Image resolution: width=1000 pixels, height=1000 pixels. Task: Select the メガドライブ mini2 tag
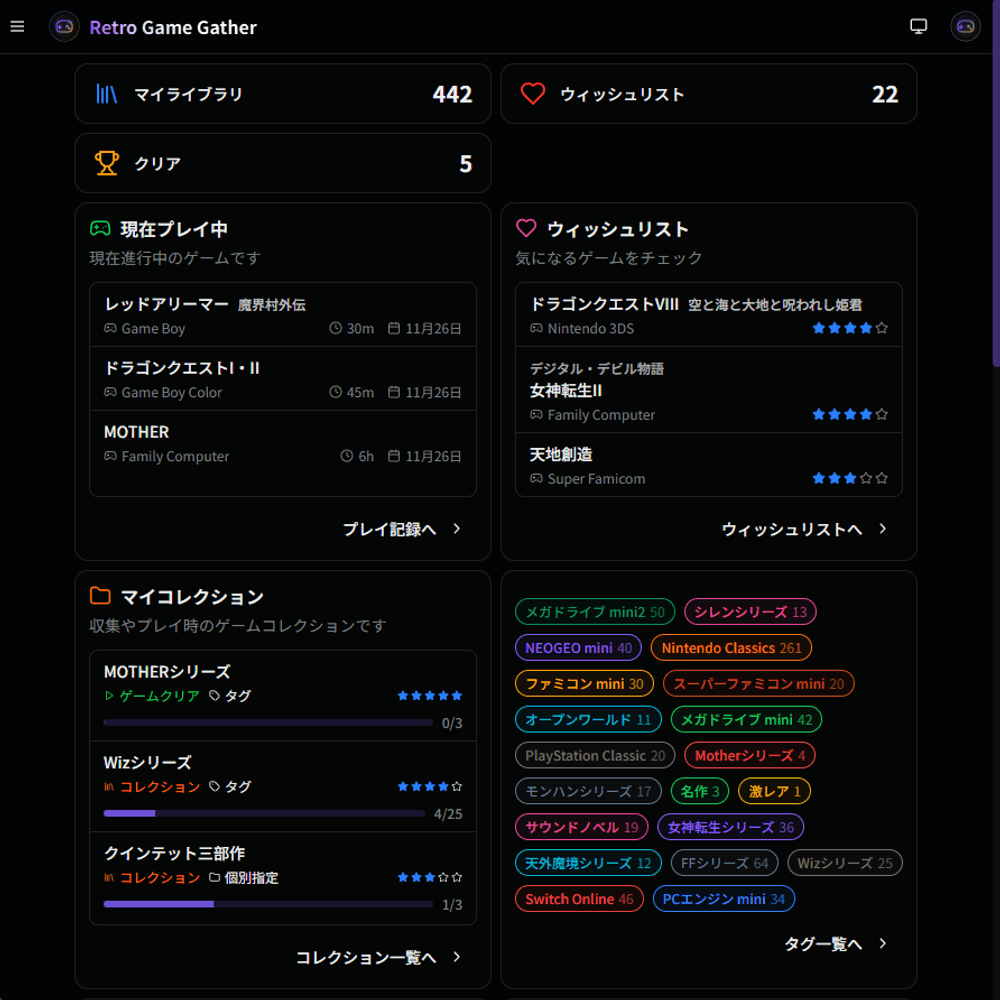pos(595,612)
